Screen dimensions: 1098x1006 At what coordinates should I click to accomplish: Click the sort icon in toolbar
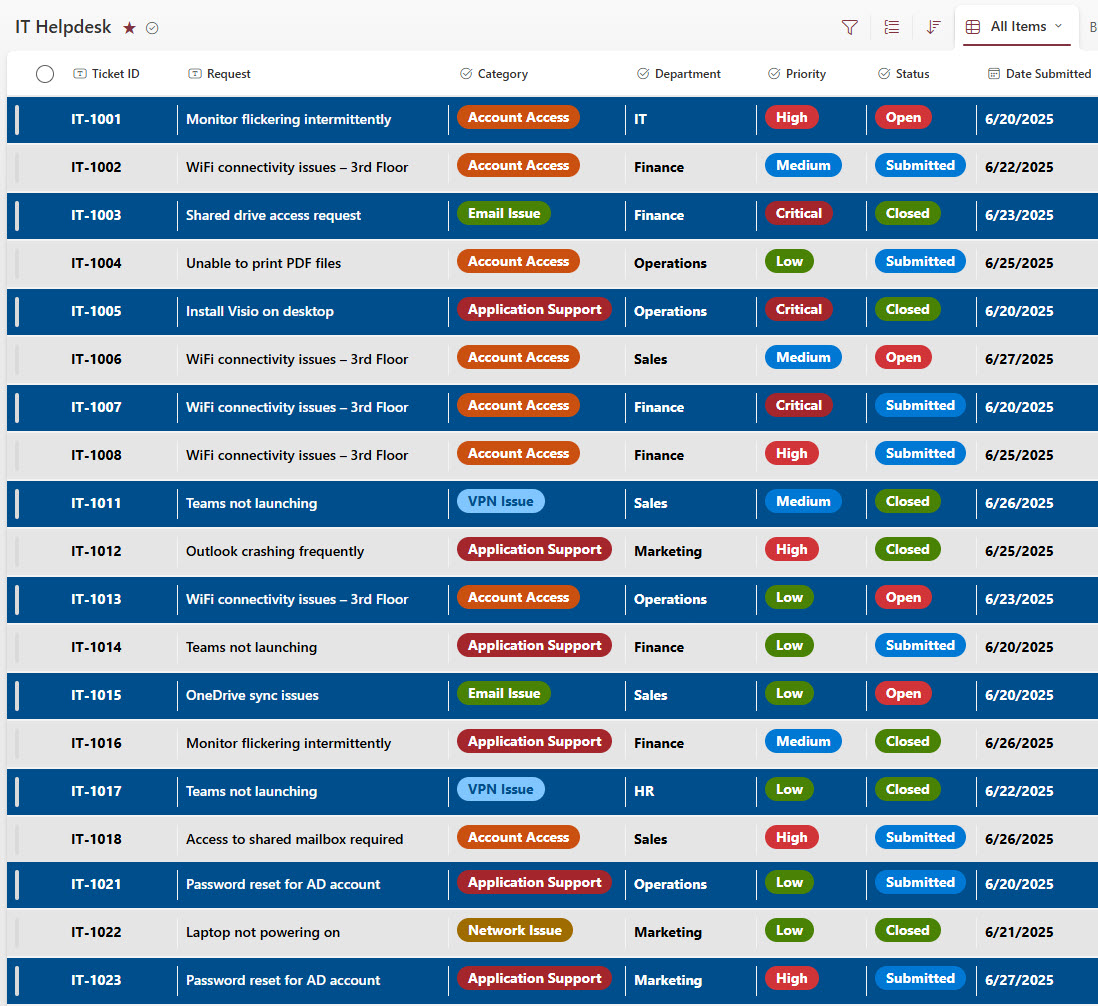pyautogui.click(x=933, y=28)
